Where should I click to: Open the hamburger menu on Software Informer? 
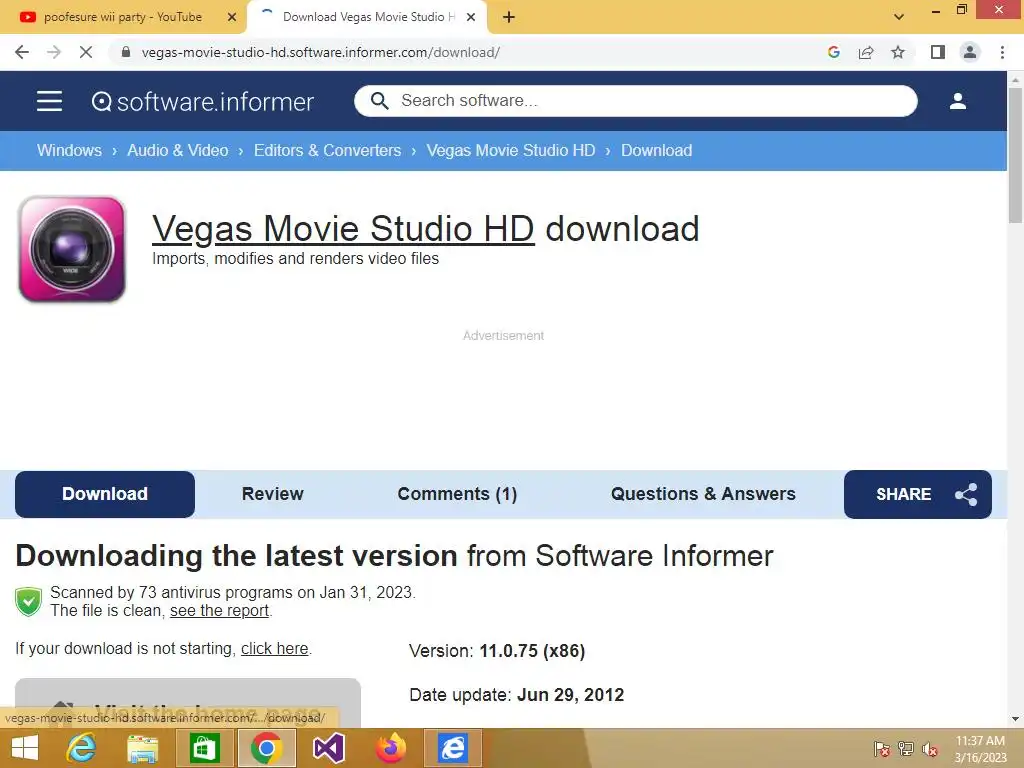pyautogui.click(x=49, y=101)
